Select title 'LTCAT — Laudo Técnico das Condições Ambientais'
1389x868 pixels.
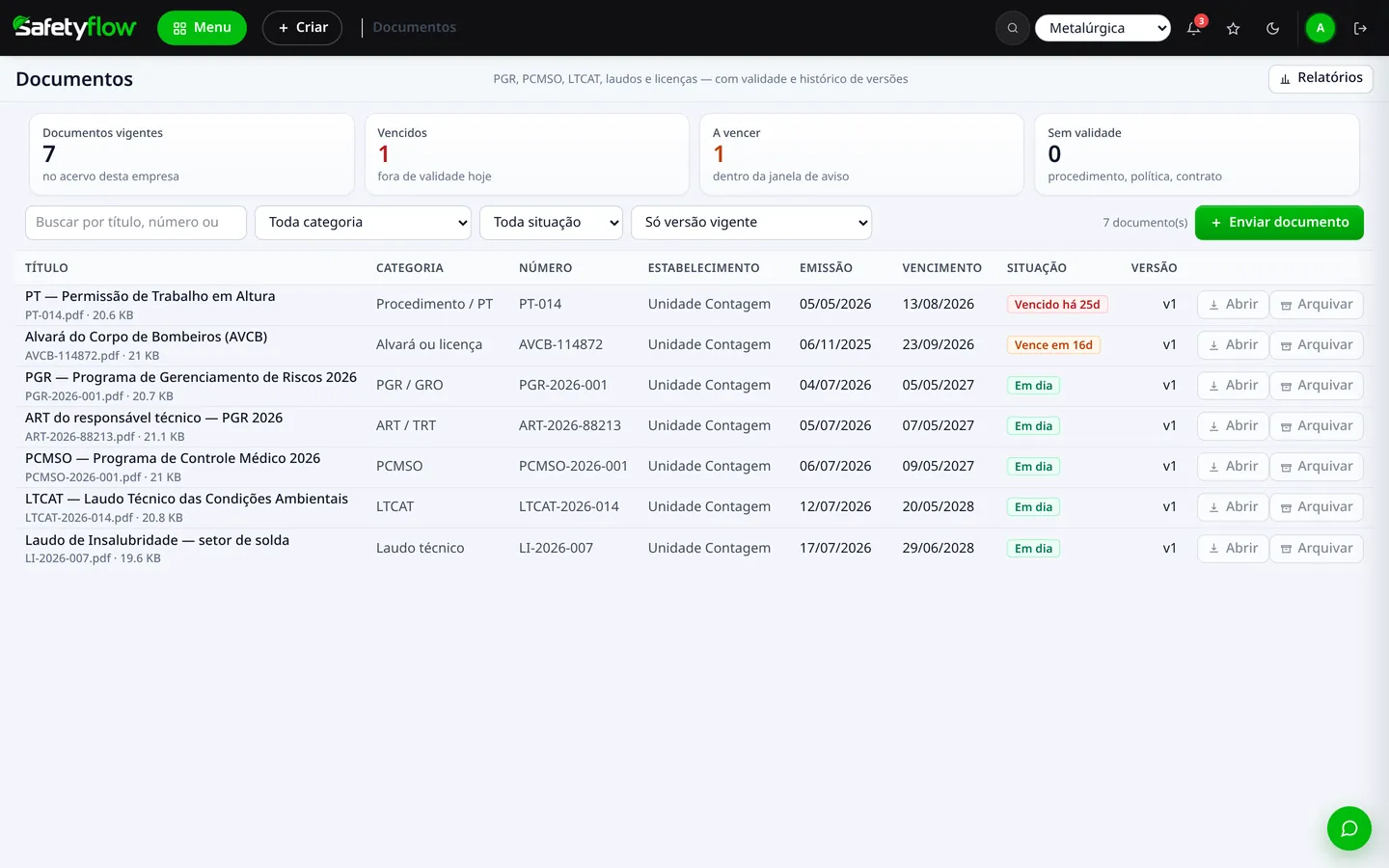tap(187, 499)
